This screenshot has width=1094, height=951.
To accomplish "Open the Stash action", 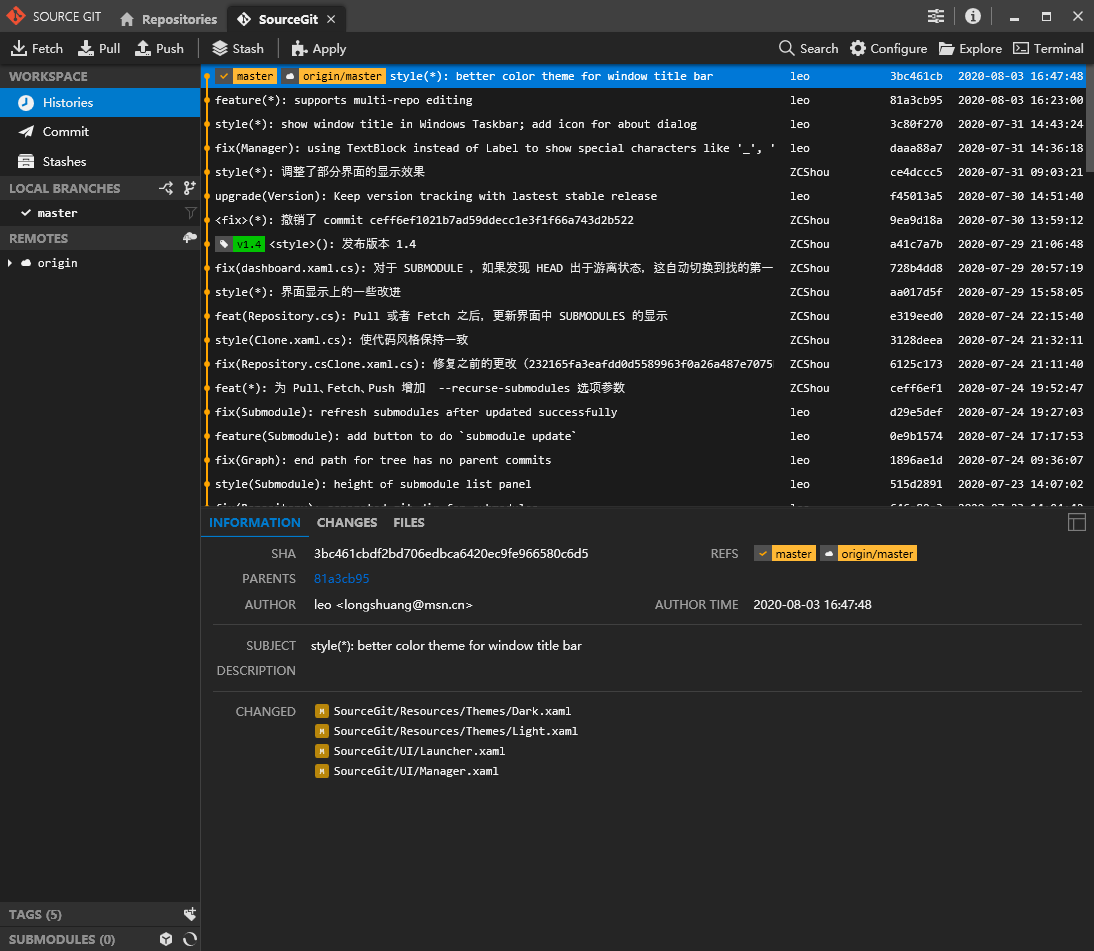I will point(238,48).
